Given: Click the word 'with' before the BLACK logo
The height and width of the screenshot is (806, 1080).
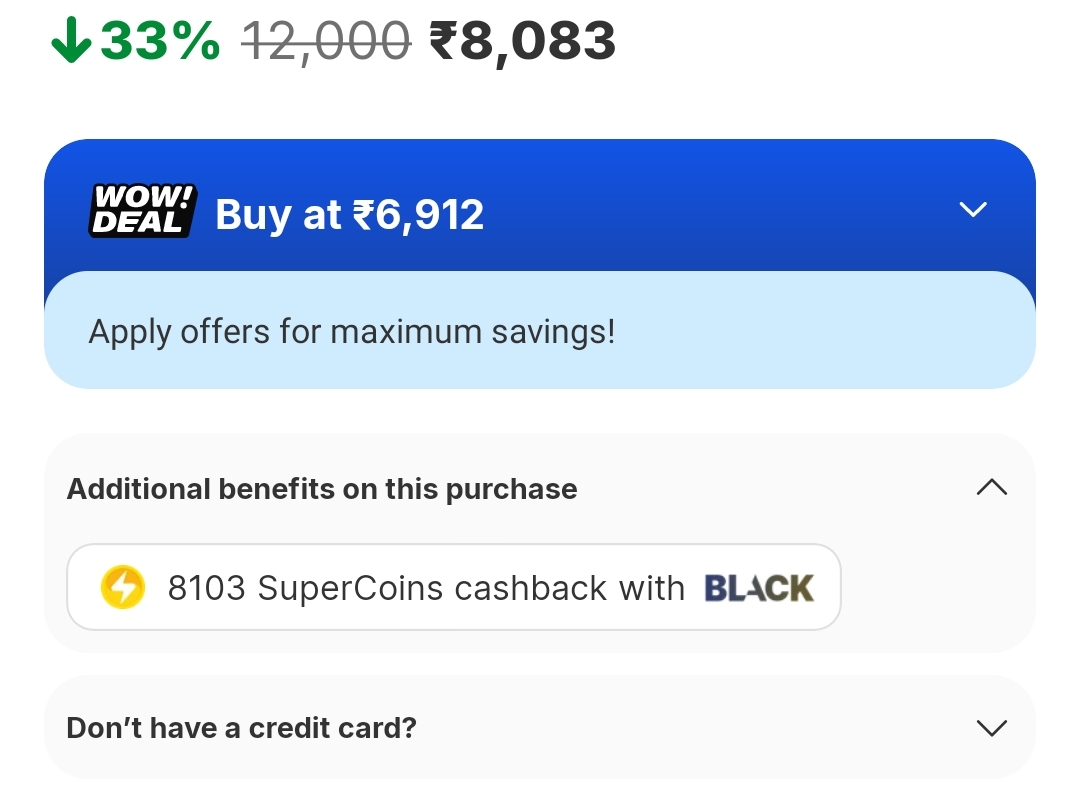Looking at the screenshot, I should pos(651,588).
